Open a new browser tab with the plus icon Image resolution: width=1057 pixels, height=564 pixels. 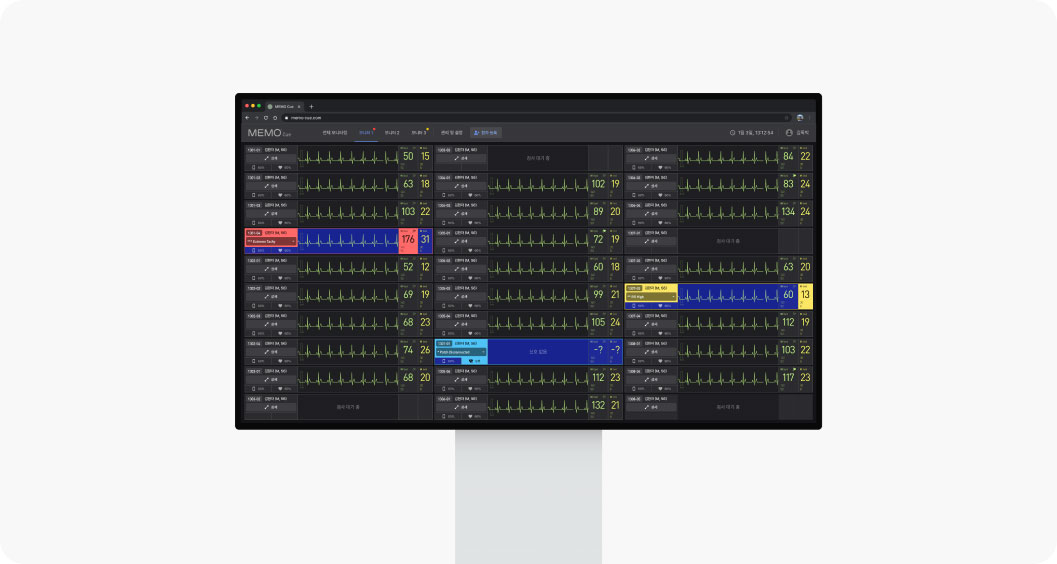click(x=311, y=106)
